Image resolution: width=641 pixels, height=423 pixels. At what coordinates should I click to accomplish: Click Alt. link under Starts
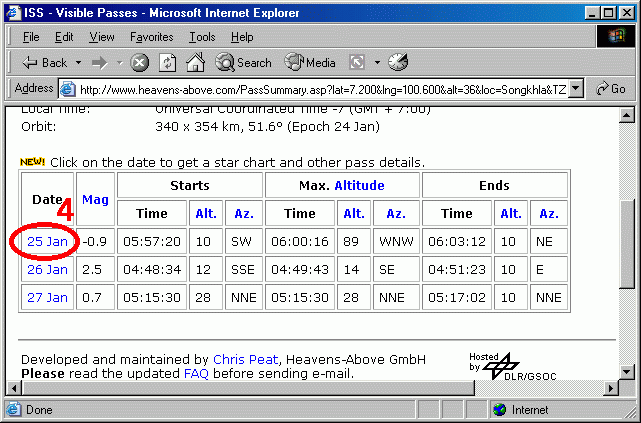click(206, 214)
